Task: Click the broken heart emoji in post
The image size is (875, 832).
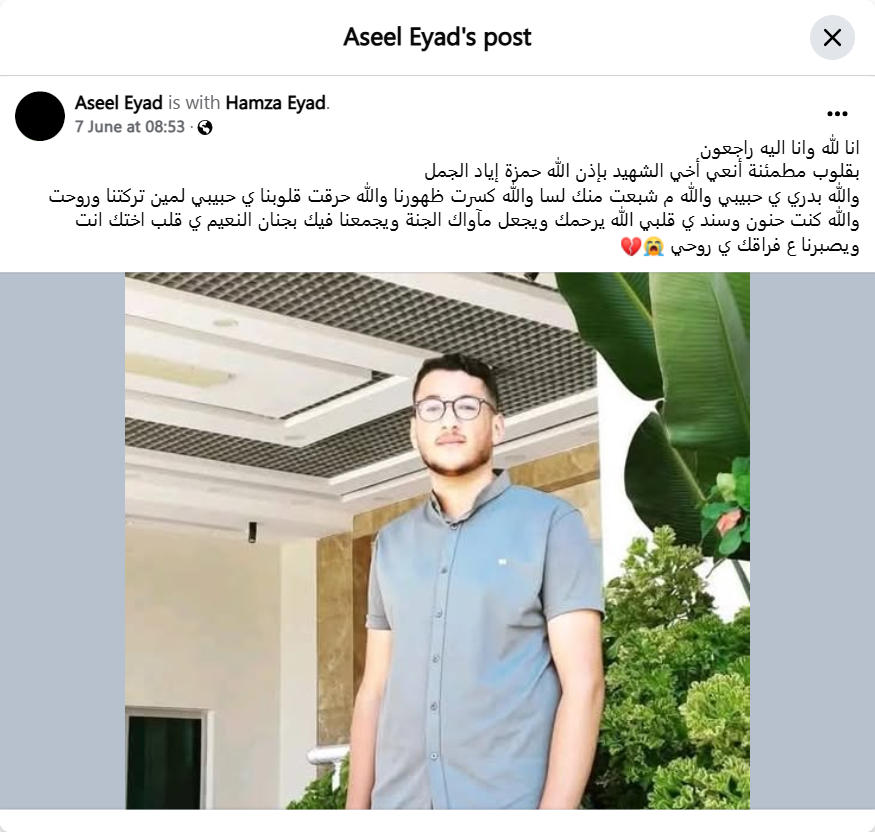Action: click(x=631, y=246)
